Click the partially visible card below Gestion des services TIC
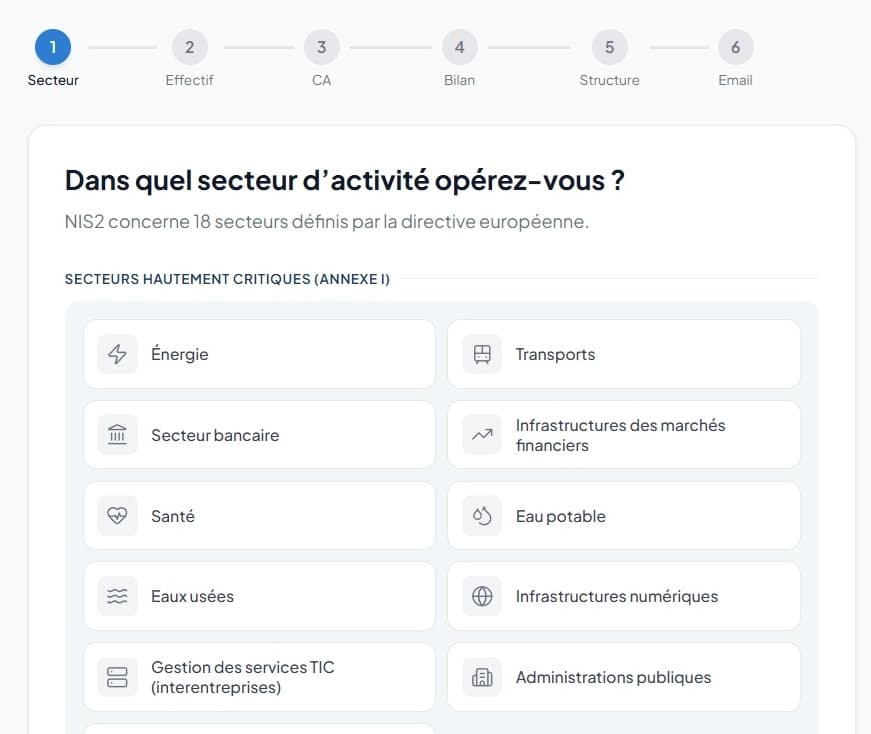Viewport: 871px width, 734px height. click(x=259, y=730)
